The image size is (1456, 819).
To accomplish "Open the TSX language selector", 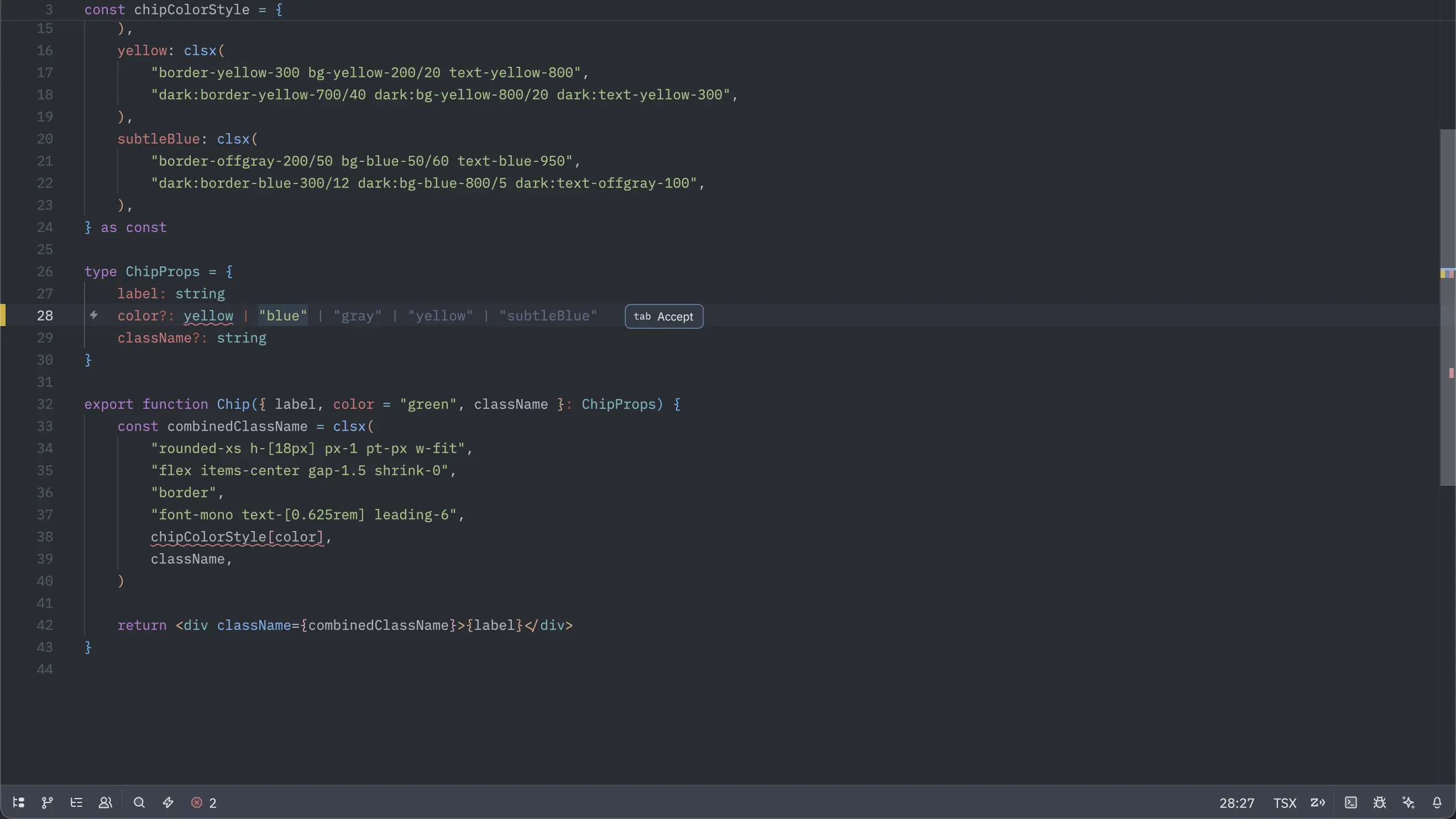I will point(1284,802).
